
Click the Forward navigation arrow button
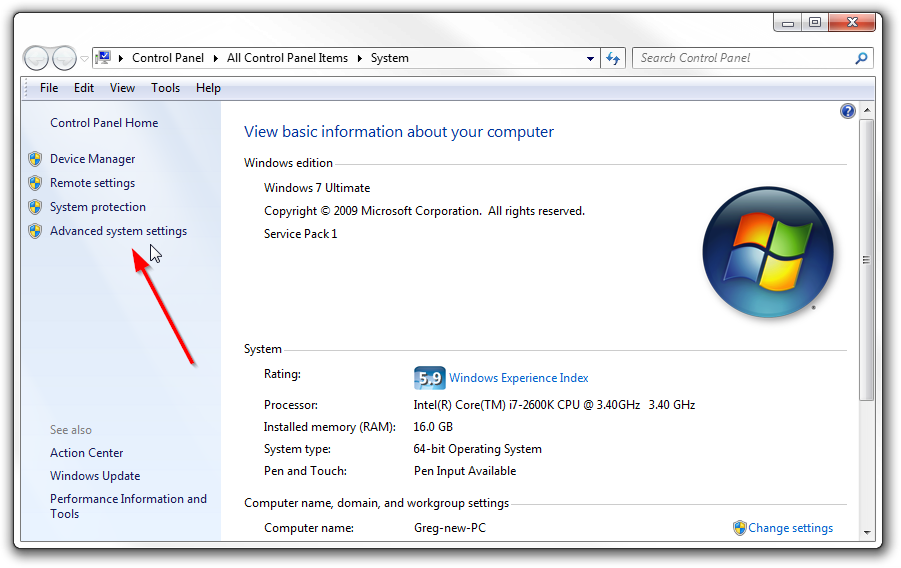coord(64,58)
